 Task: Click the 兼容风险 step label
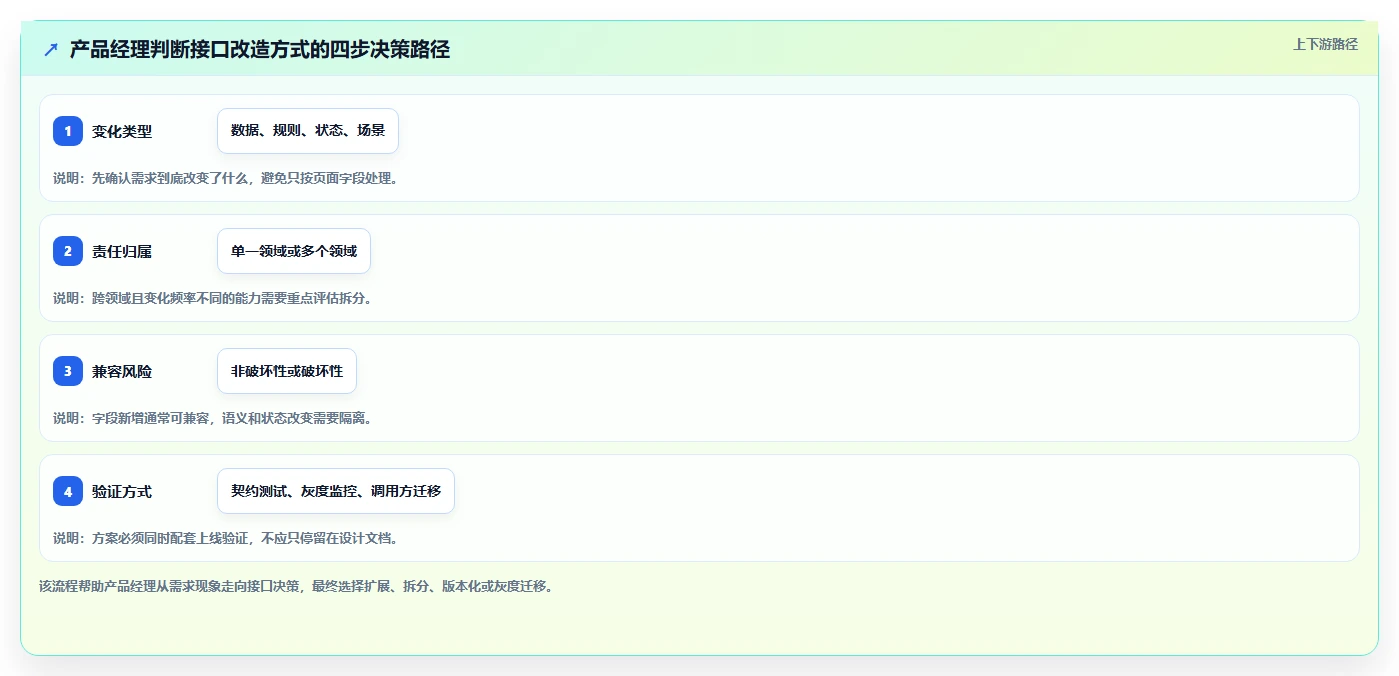(122, 371)
